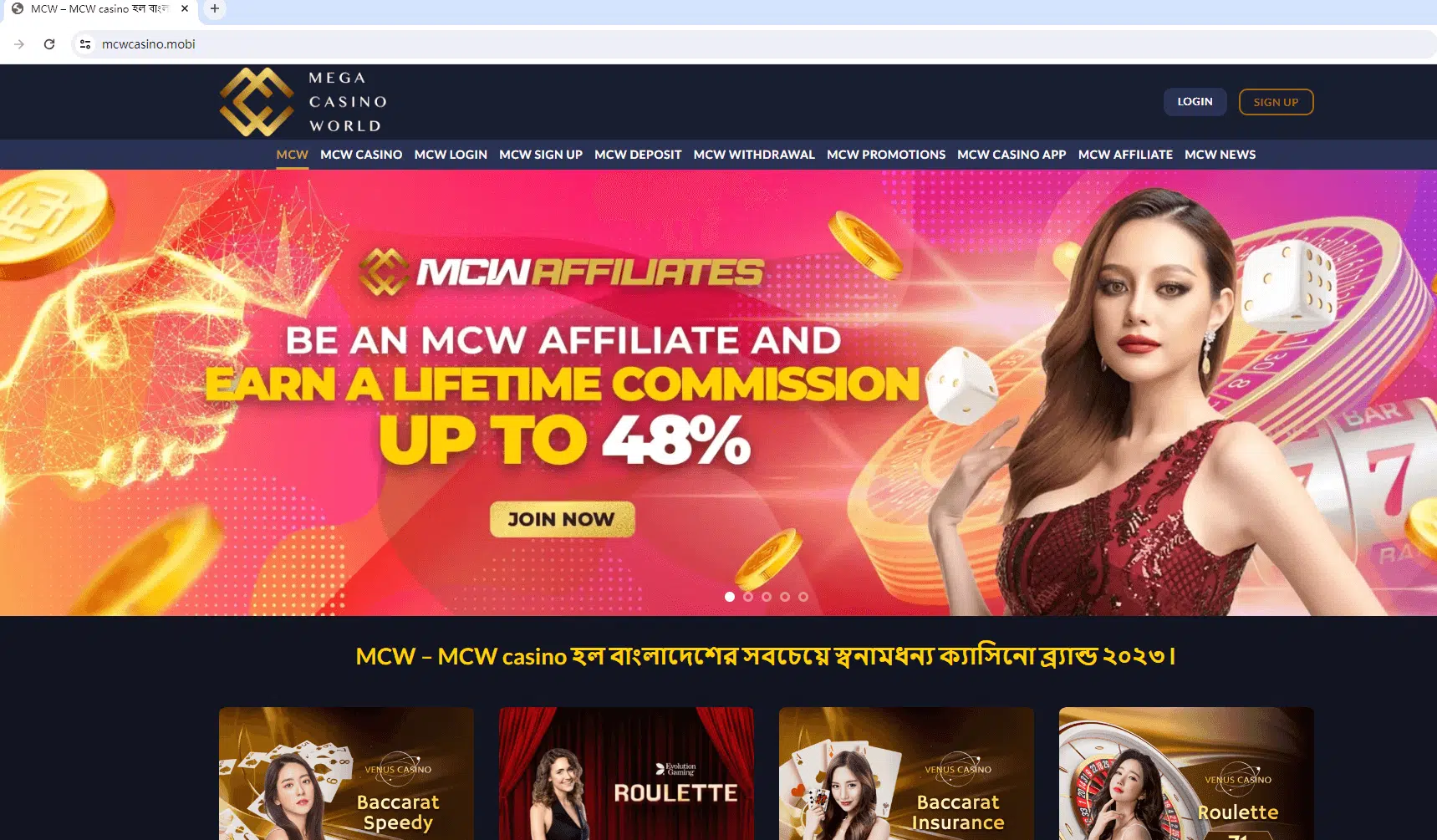
Task: Open site information icon in address bar
Action: [x=85, y=44]
